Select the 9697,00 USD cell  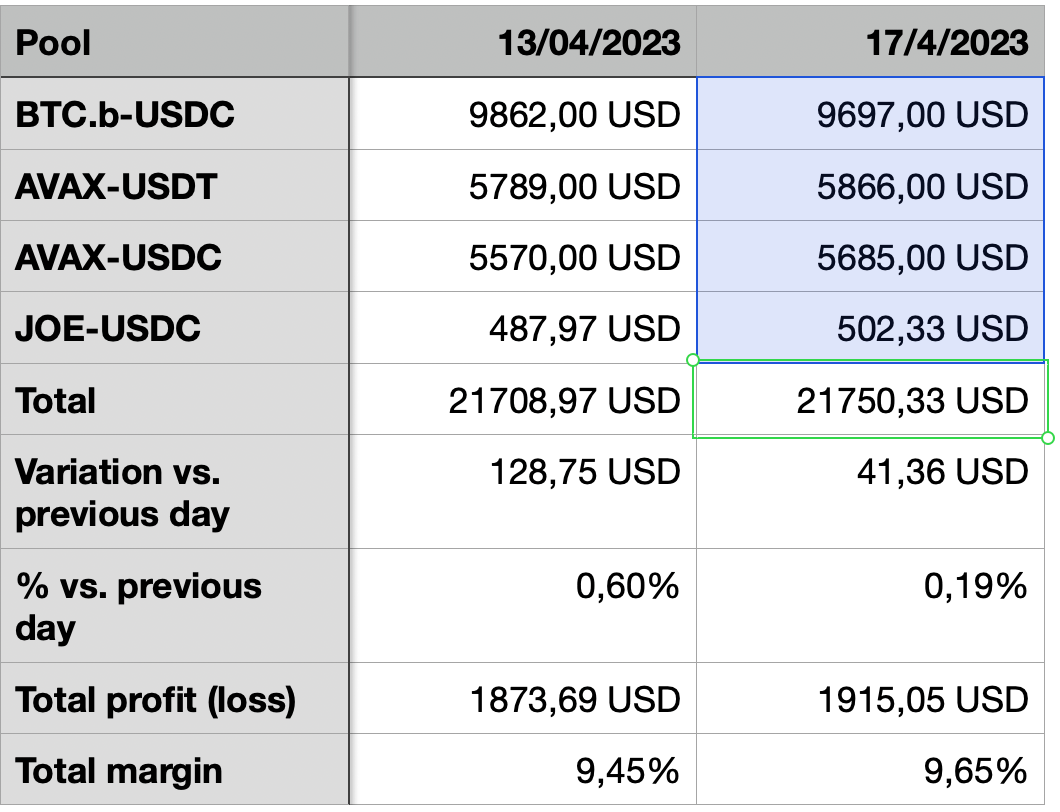(x=870, y=115)
